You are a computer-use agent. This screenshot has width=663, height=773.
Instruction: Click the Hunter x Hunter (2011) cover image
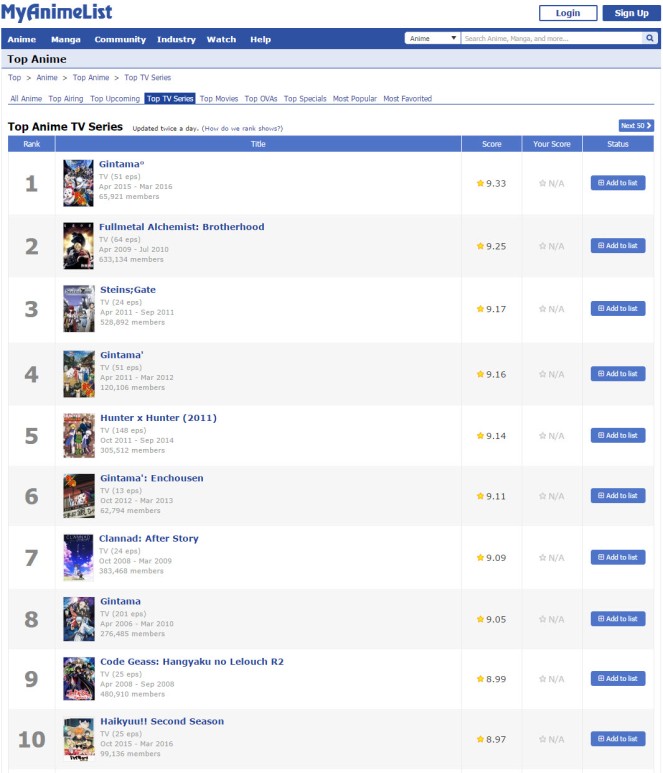pos(79,435)
